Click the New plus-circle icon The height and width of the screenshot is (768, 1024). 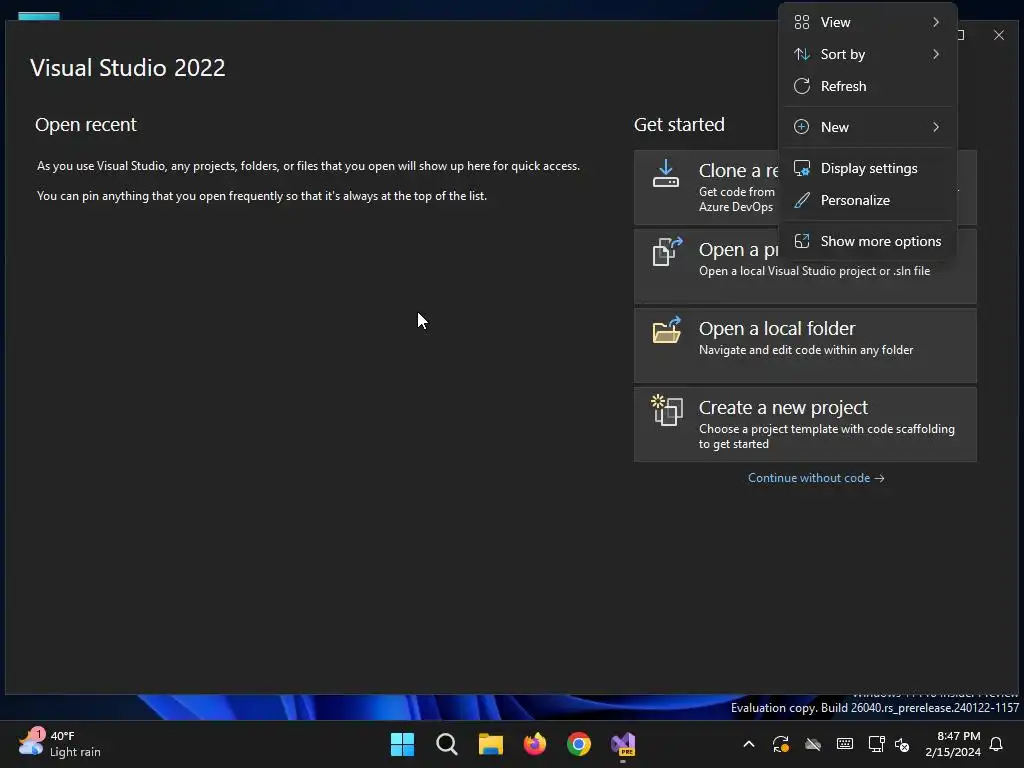coord(802,127)
